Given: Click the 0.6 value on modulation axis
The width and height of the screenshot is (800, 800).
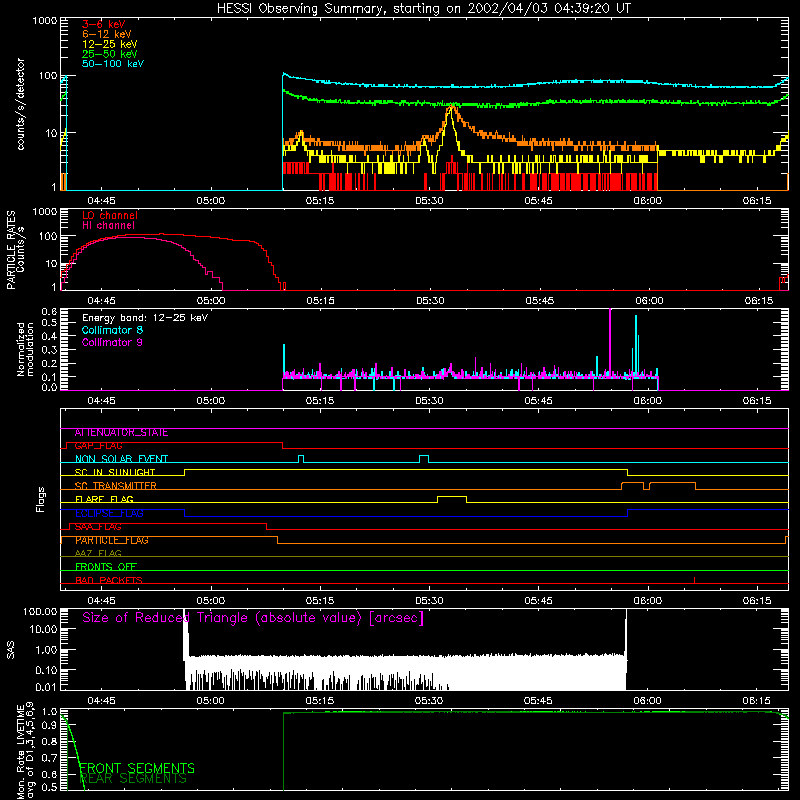Looking at the screenshot, I should click(49, 311).
